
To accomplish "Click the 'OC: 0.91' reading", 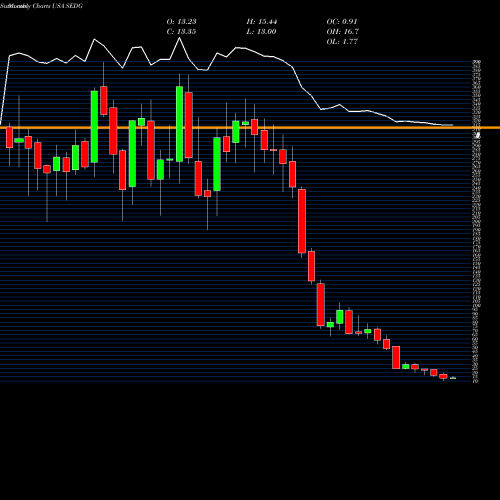I will coord(342,22).
